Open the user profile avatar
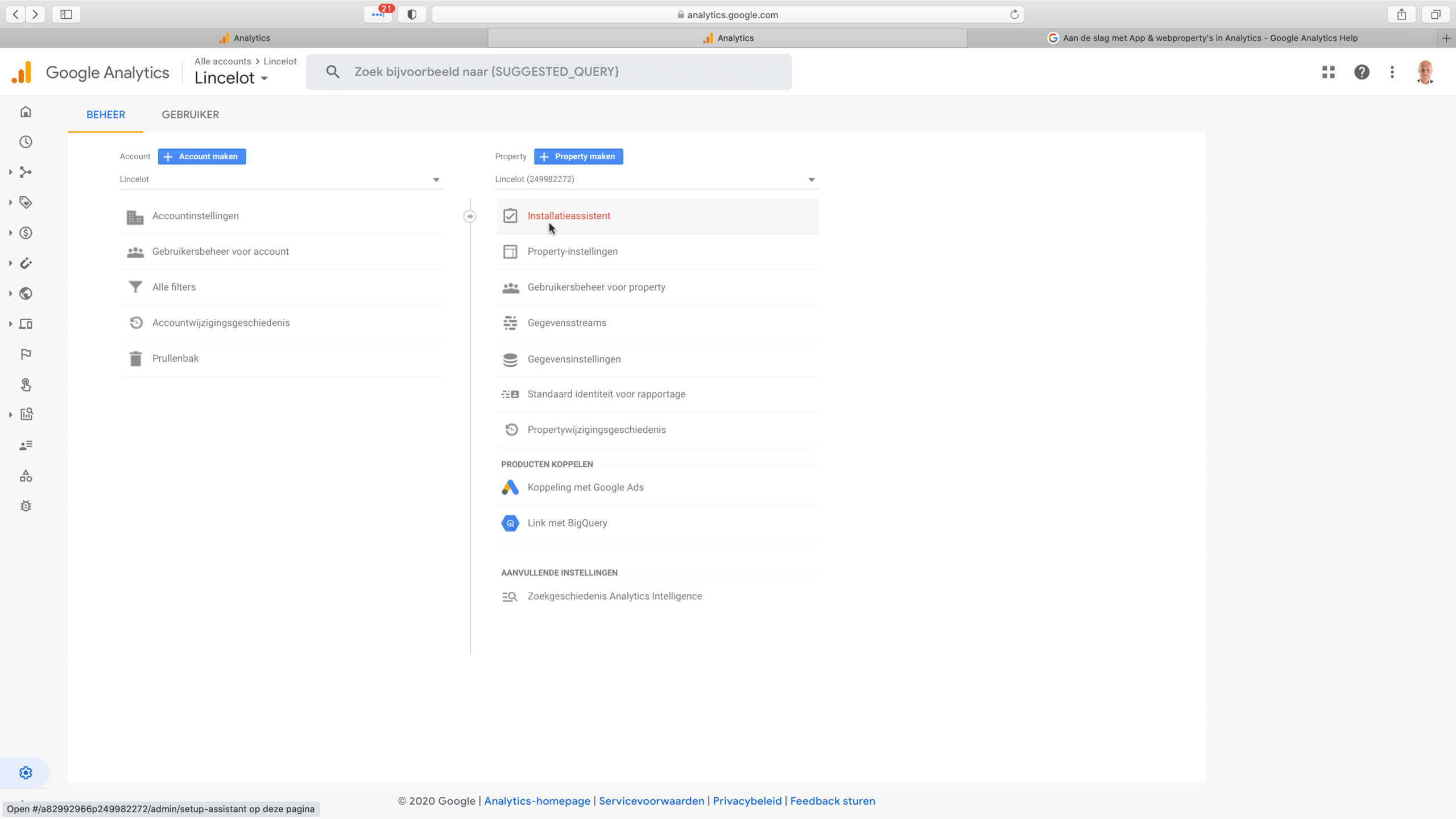The image size is (1456, 819). click(1425, 72)
